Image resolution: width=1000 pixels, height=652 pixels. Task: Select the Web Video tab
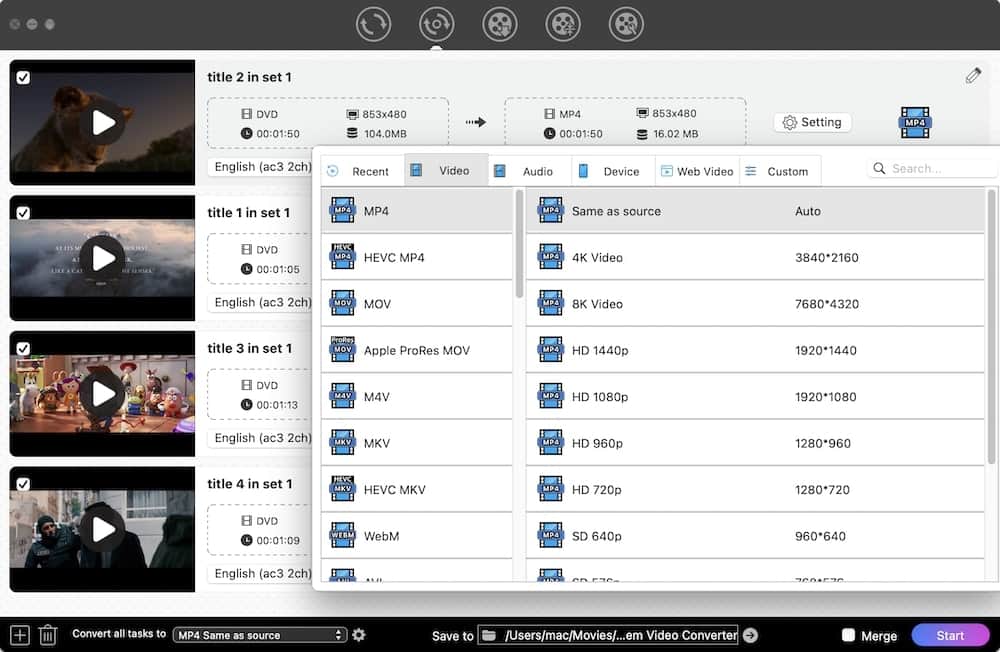point(697,171)
